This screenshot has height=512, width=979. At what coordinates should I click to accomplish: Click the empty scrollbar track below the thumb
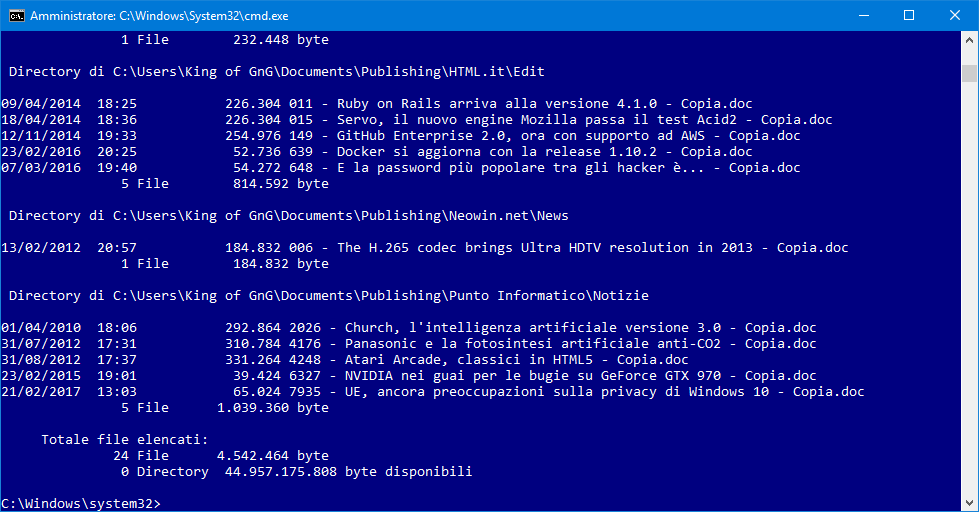[969, 300]
